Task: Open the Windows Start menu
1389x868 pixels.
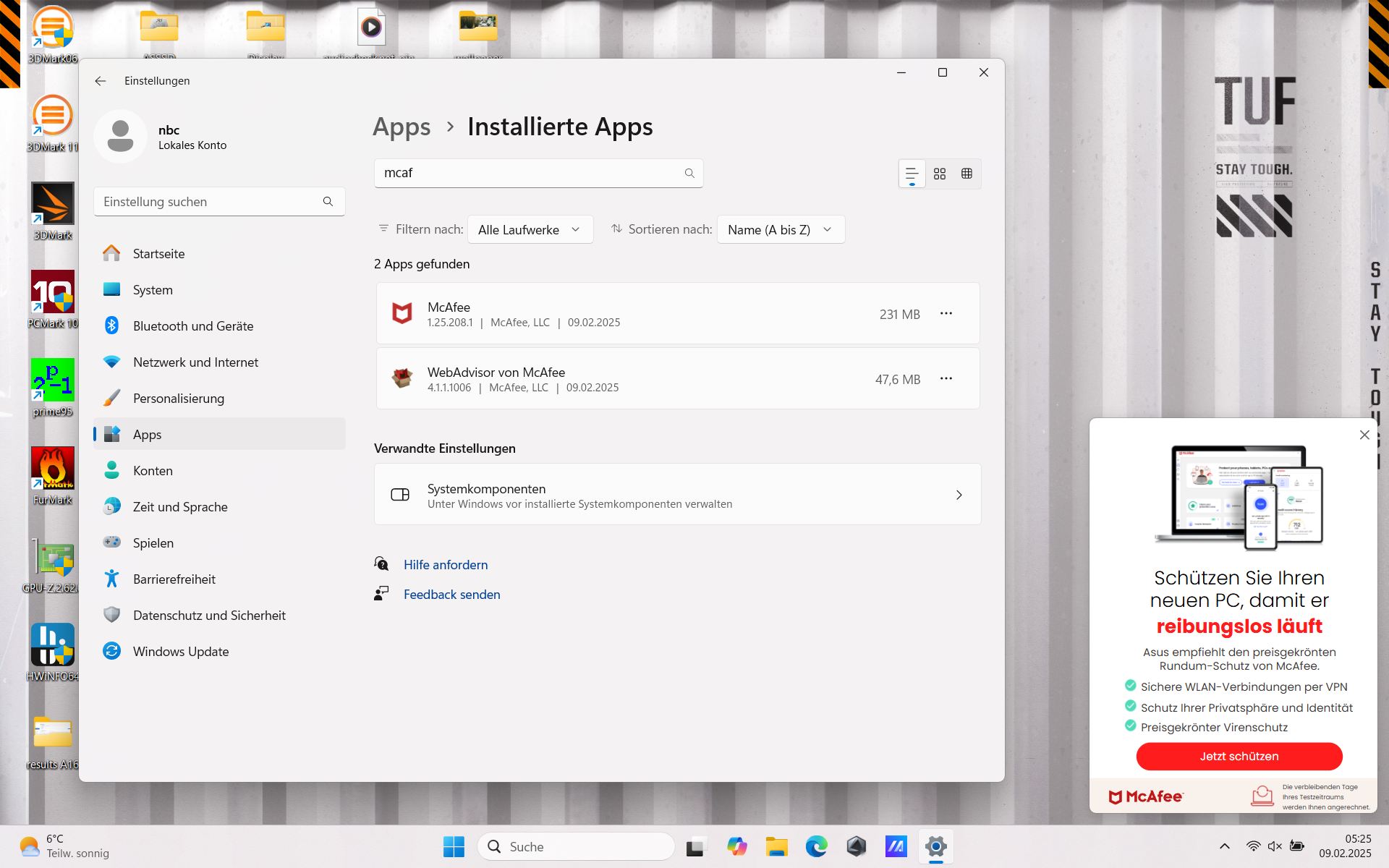Action: pyautogui.click(x=454, y=846)
